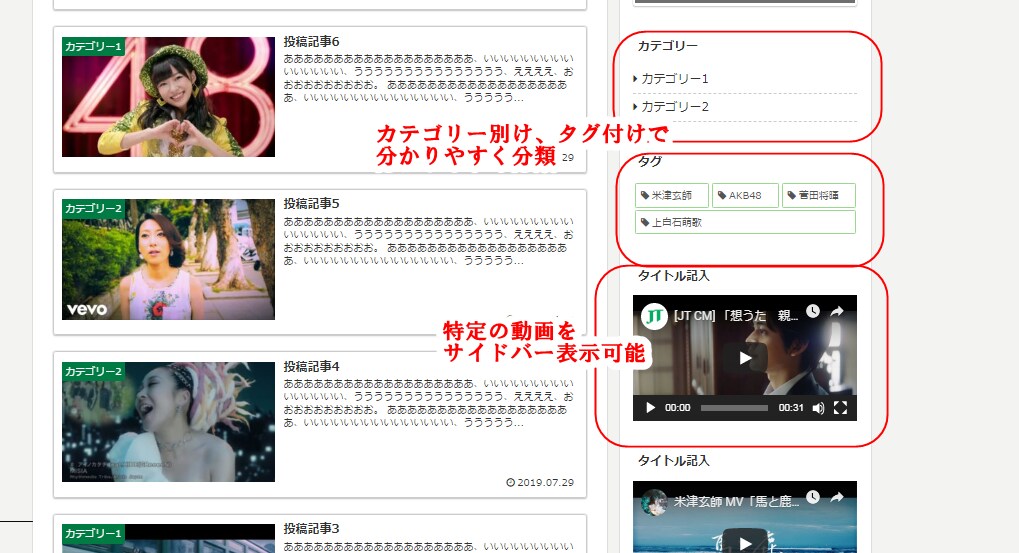Click the 投稿記事5 excerpt text

coord(429,241)
